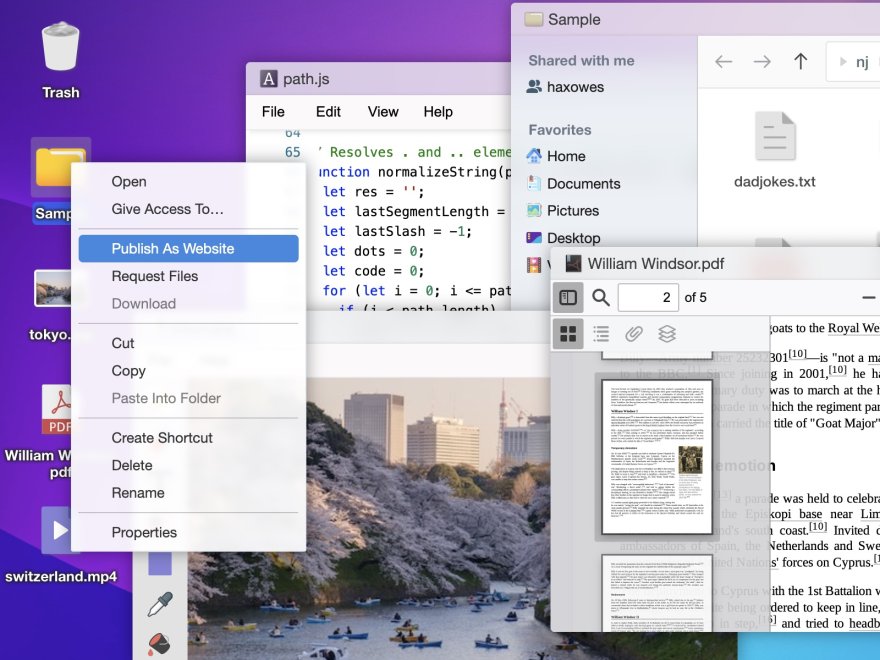This screenshot has width=880, height=660.
Task: Select the eyedropper color picker tool
Action: [x=160, y=603]
